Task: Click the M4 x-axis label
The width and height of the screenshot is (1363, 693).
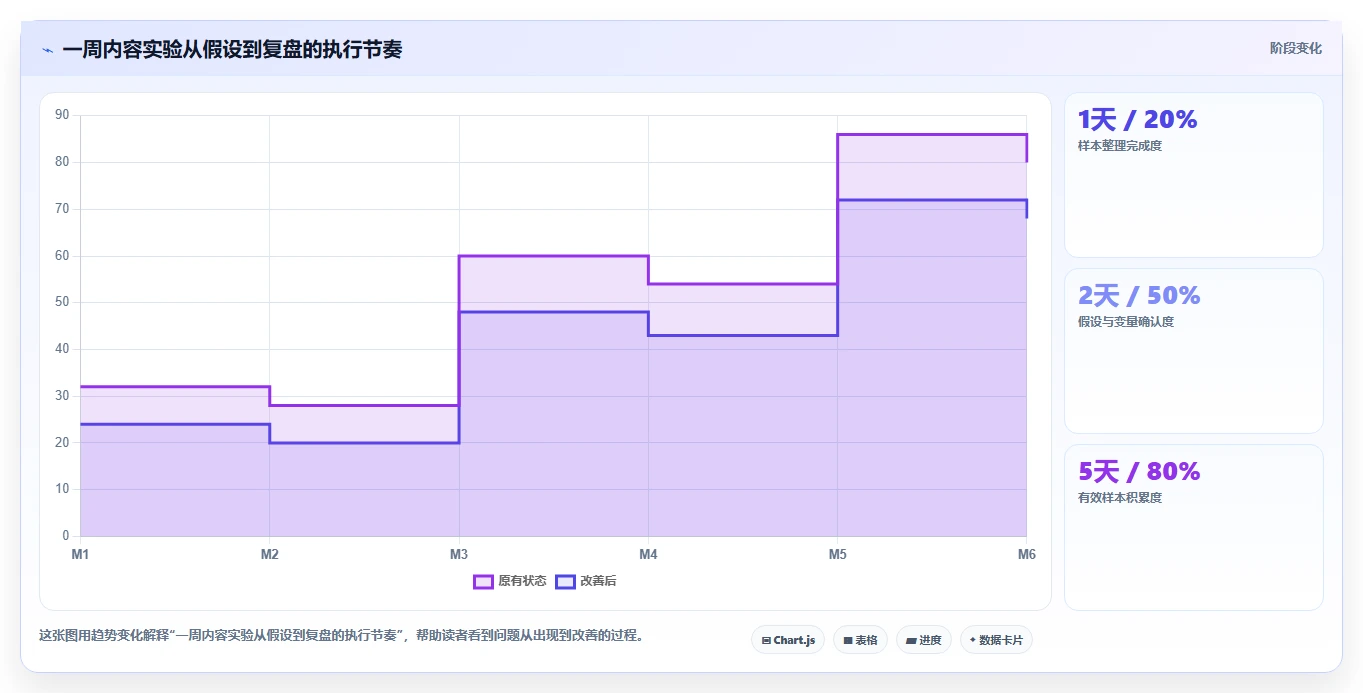Action: point(648,554)
